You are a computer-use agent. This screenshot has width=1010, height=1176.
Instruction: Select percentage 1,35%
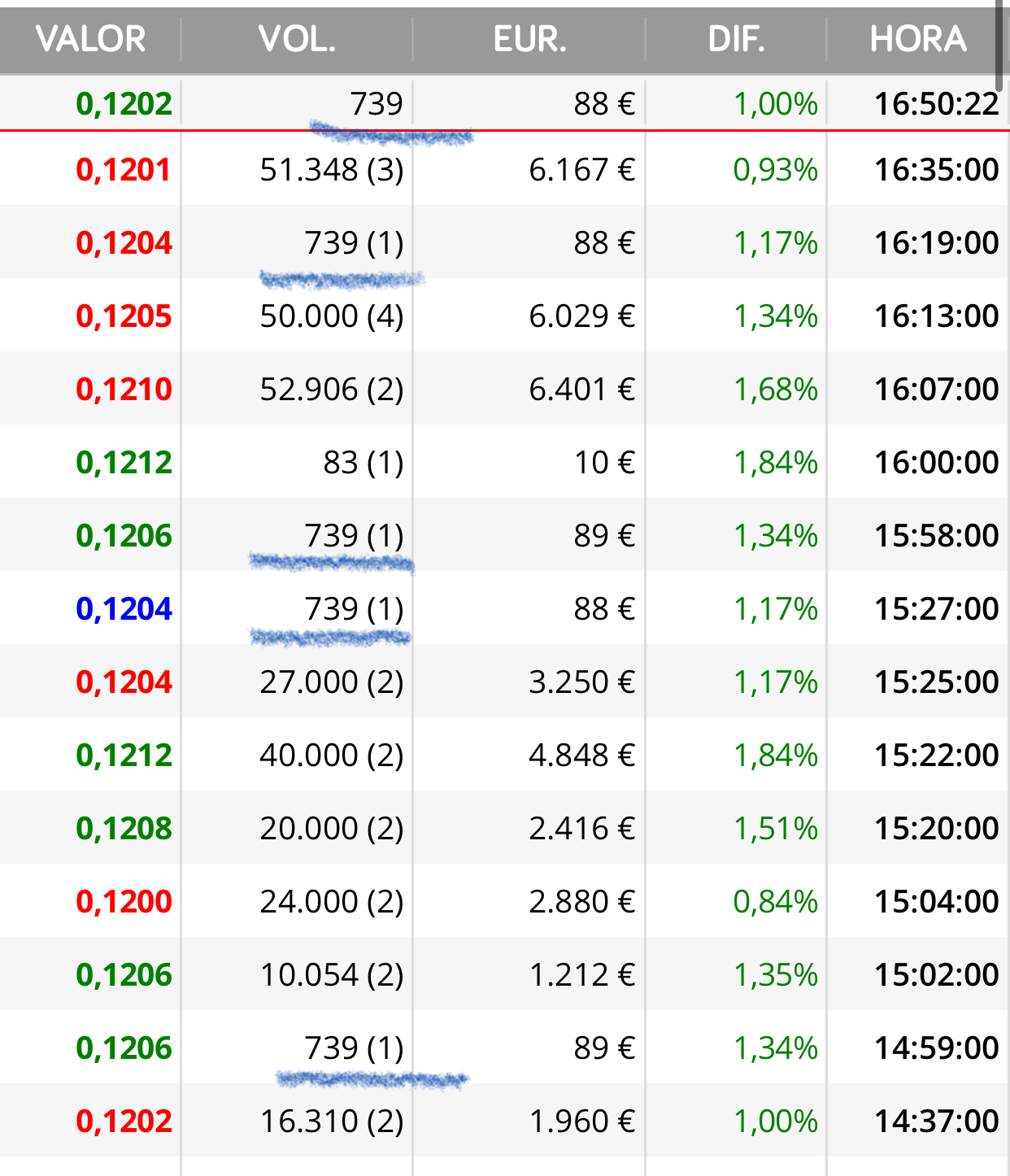point(776,975)
